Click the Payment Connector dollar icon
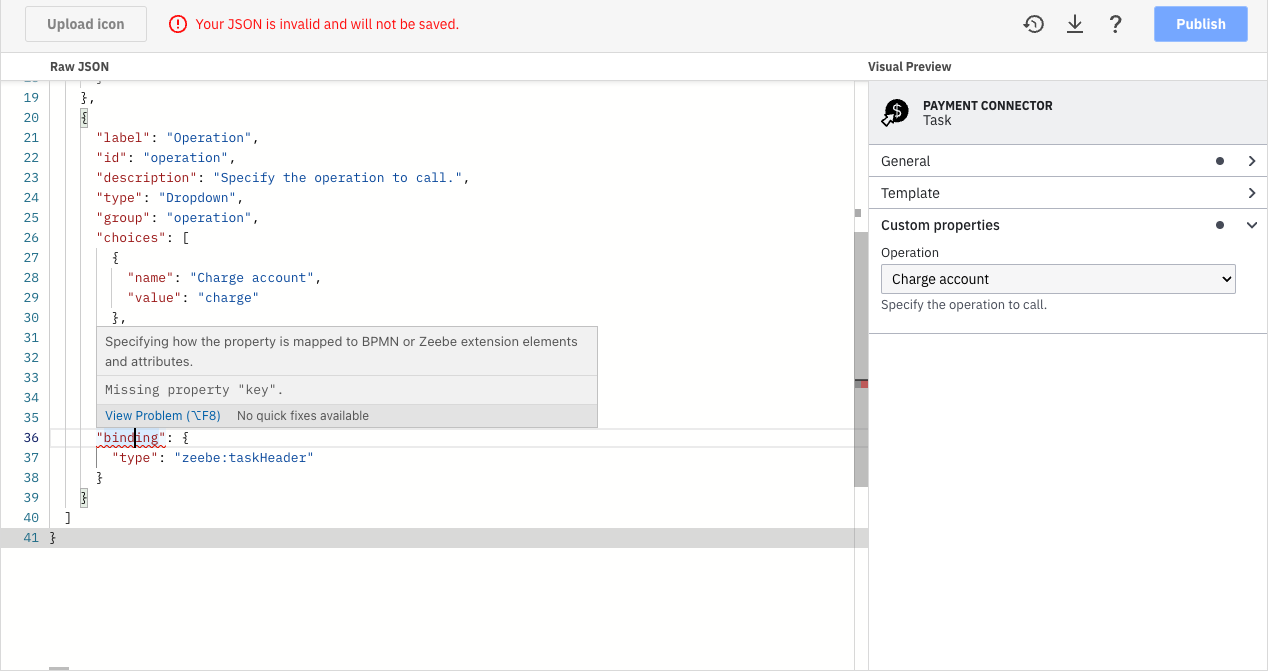The width and height of the screenshot is (1268, 671). click(x=894, y=112)
